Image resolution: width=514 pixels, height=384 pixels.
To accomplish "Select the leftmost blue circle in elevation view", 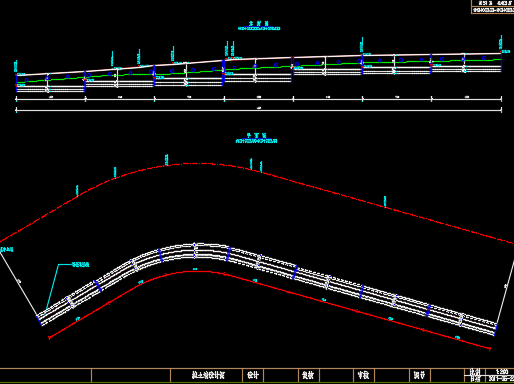I will point(26,80).
